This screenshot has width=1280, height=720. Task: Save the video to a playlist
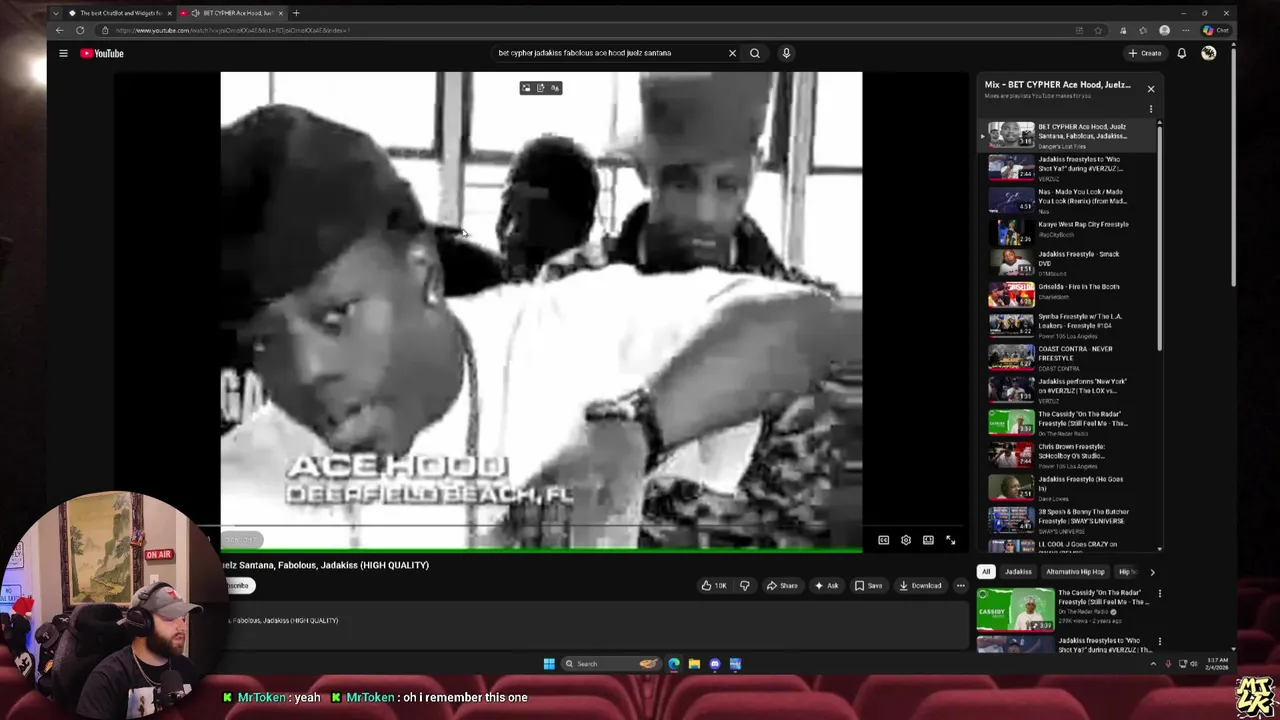point(868,585)
